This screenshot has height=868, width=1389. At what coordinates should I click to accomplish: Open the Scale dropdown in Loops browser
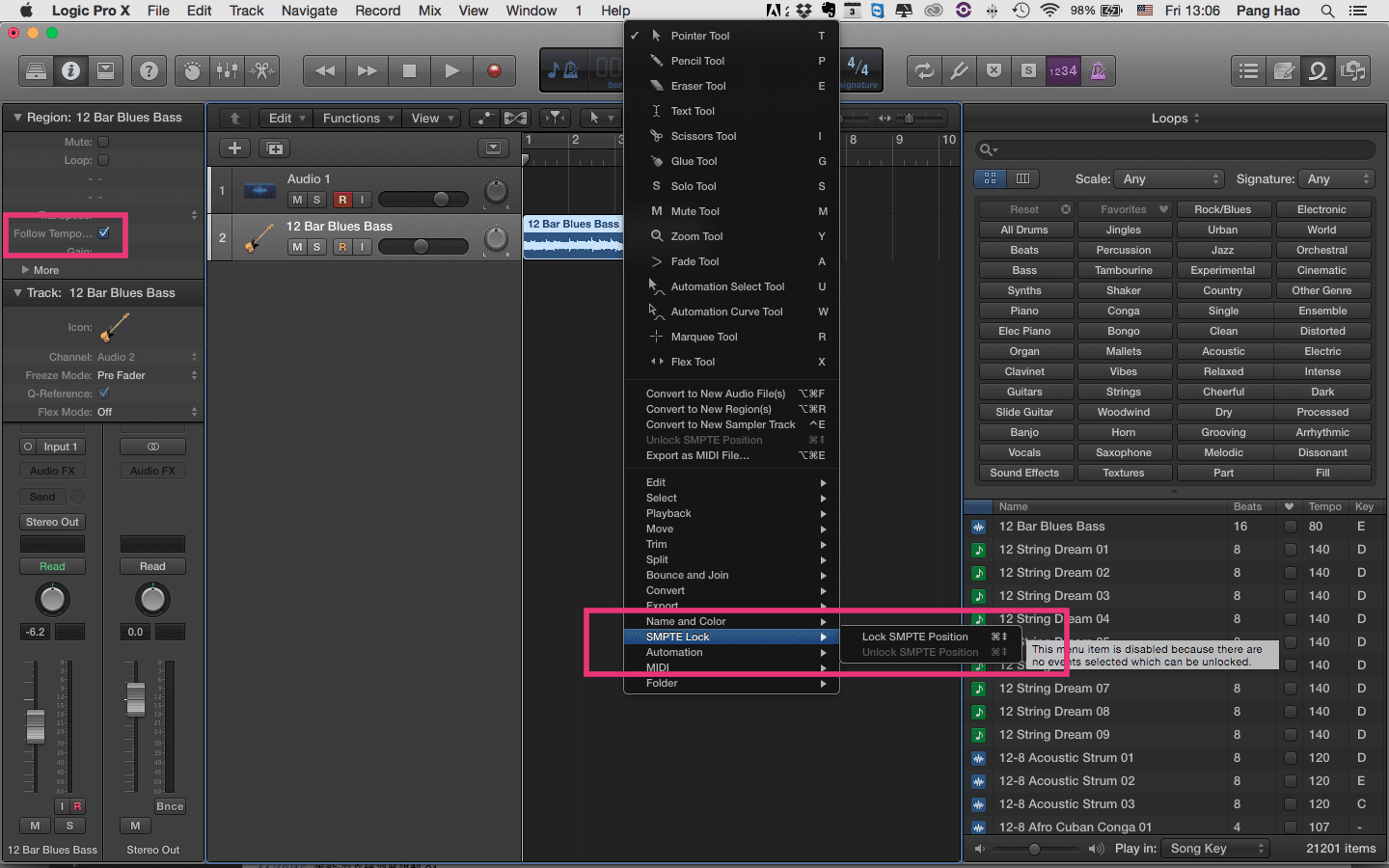(1169, 178)
